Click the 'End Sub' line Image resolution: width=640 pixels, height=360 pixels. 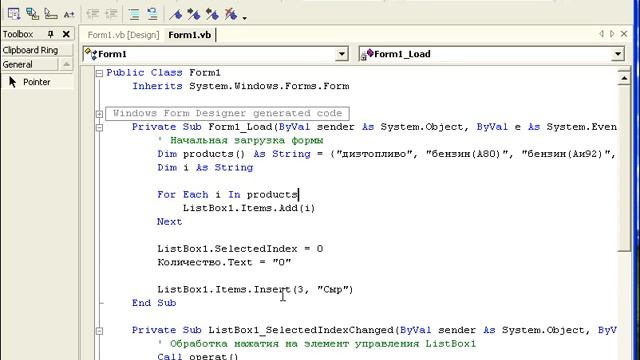click(x=154, y=303)
